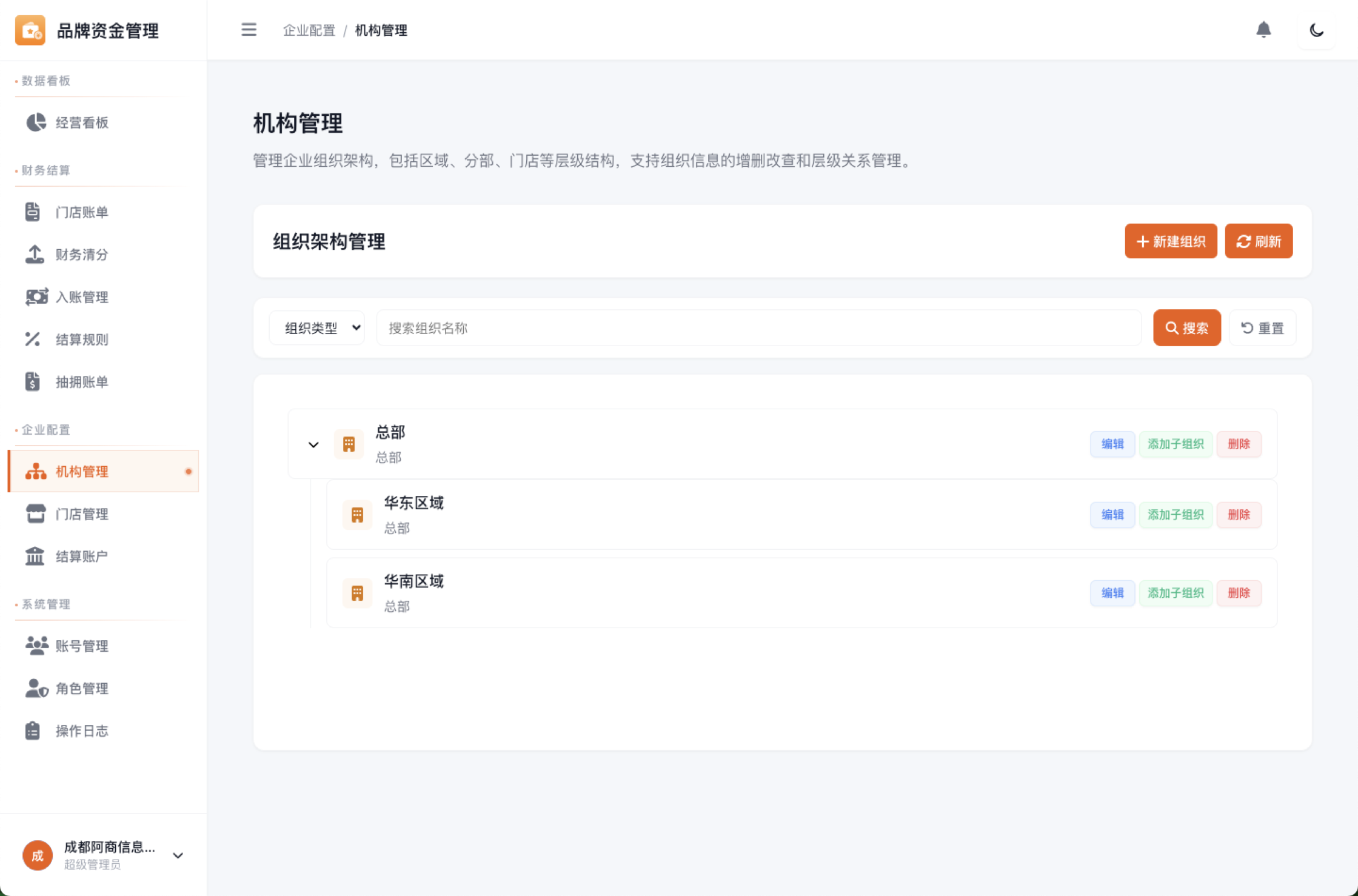Expand the 成都阿商信息 account menu chevron
The height and width of the screenshot is (896, 1358).
pos(178,855)
